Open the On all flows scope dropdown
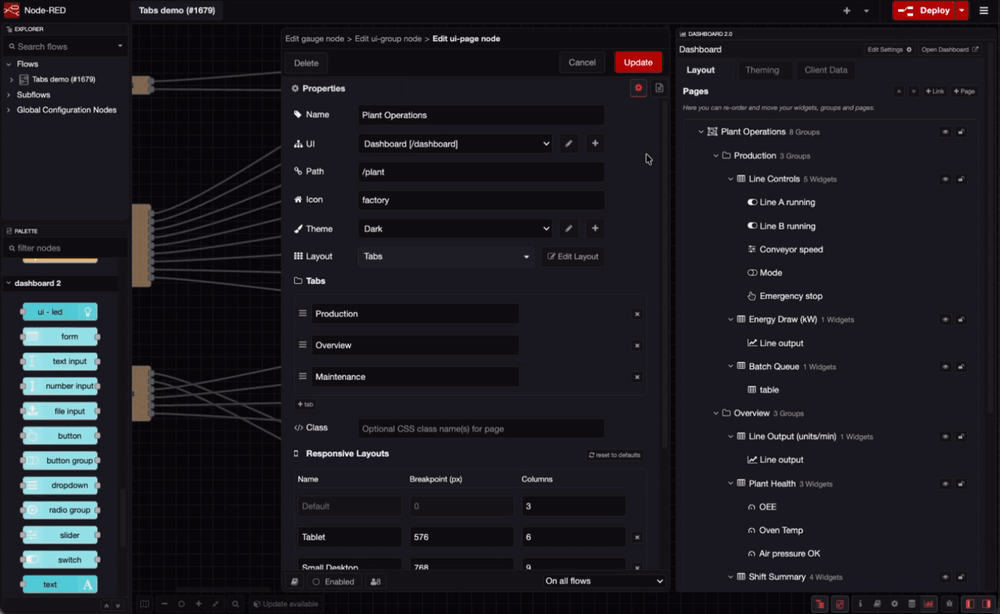 (x=603, y=581)
